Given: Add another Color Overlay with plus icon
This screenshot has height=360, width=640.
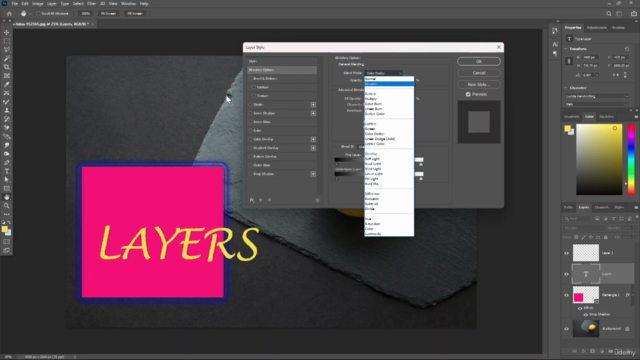Looking at the screenshot, I should pyautogui.click(x=313, y=139).
